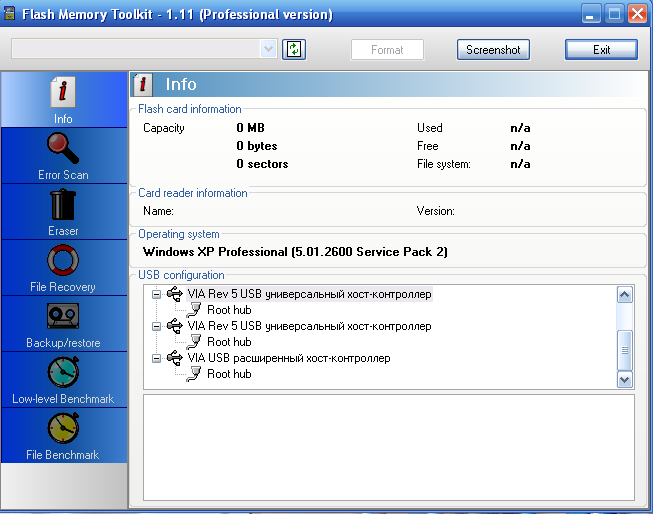Launch the File Recovery lifebuoy icon
The image size is (653, 514).
[63, 260]
